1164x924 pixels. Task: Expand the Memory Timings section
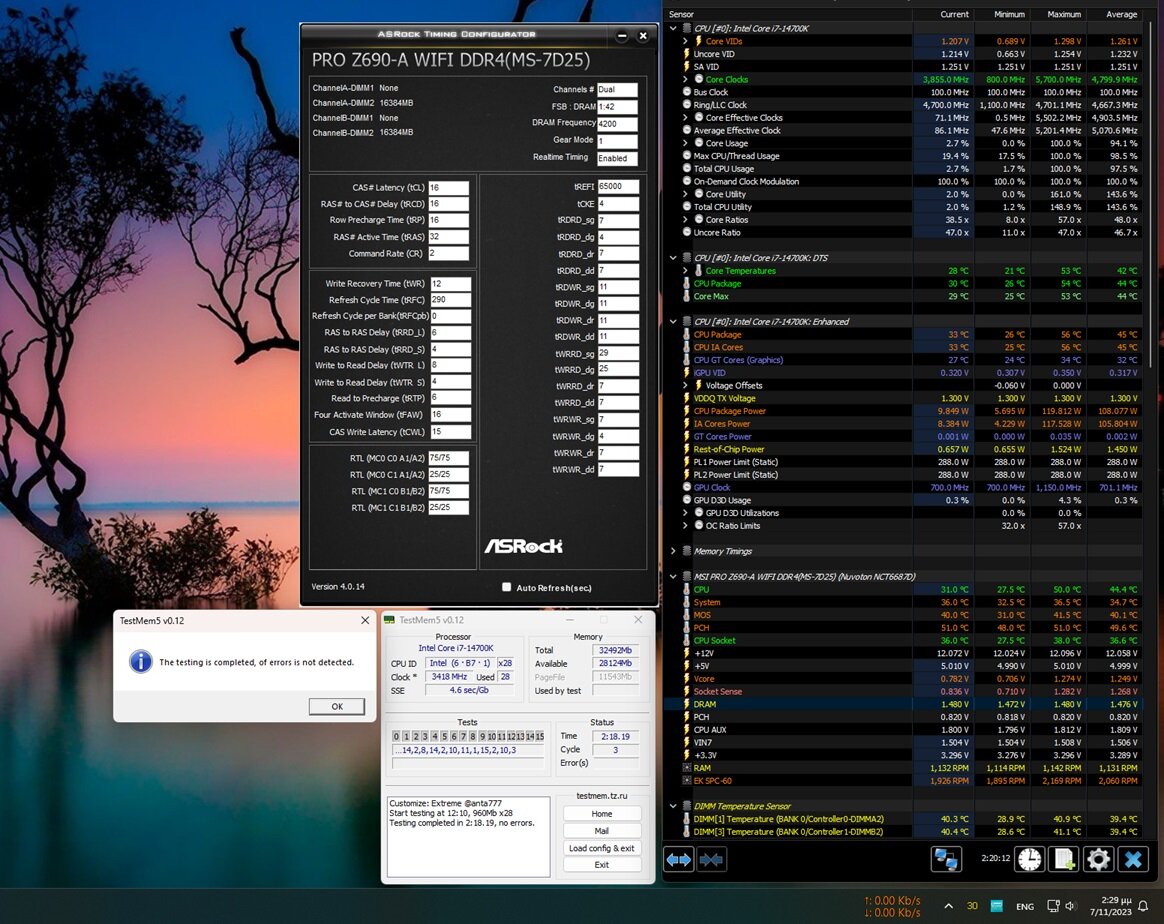[x=673, y=551]
